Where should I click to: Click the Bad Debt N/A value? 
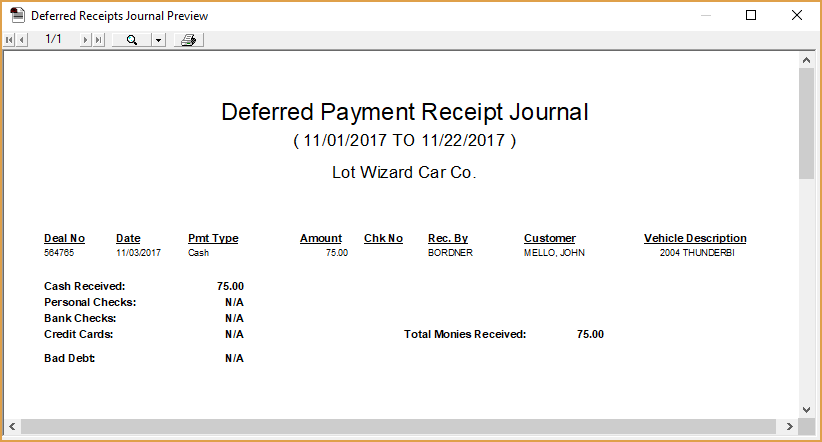pyautogui.click(x=234, y=359)
